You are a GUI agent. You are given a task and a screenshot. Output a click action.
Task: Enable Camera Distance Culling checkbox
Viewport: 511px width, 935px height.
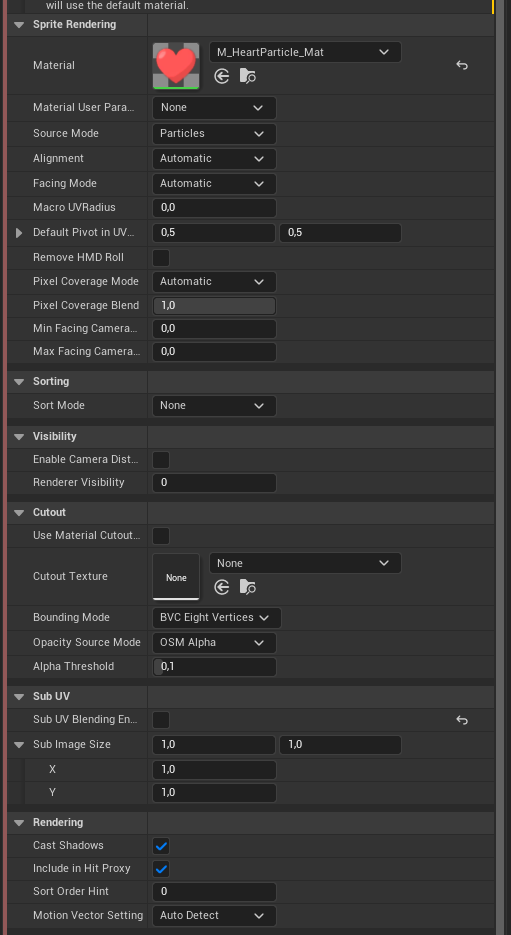[x=161, y=460]
